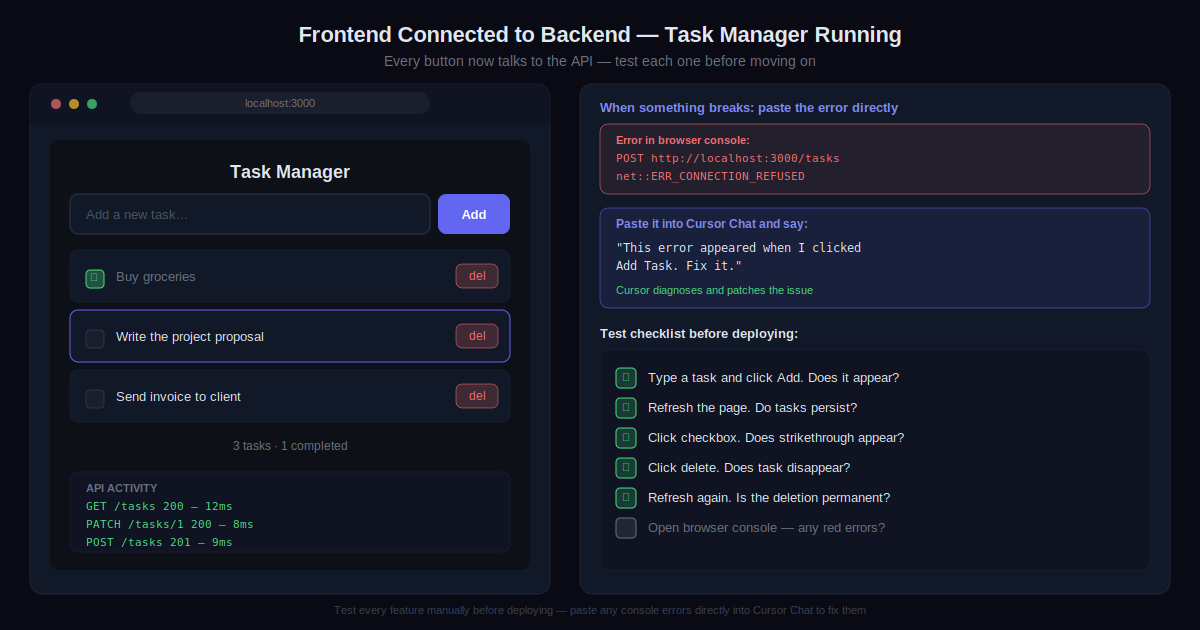Click the red window dot in browser bar
This screenshot has width=1200, height=630.
[56, 104]
